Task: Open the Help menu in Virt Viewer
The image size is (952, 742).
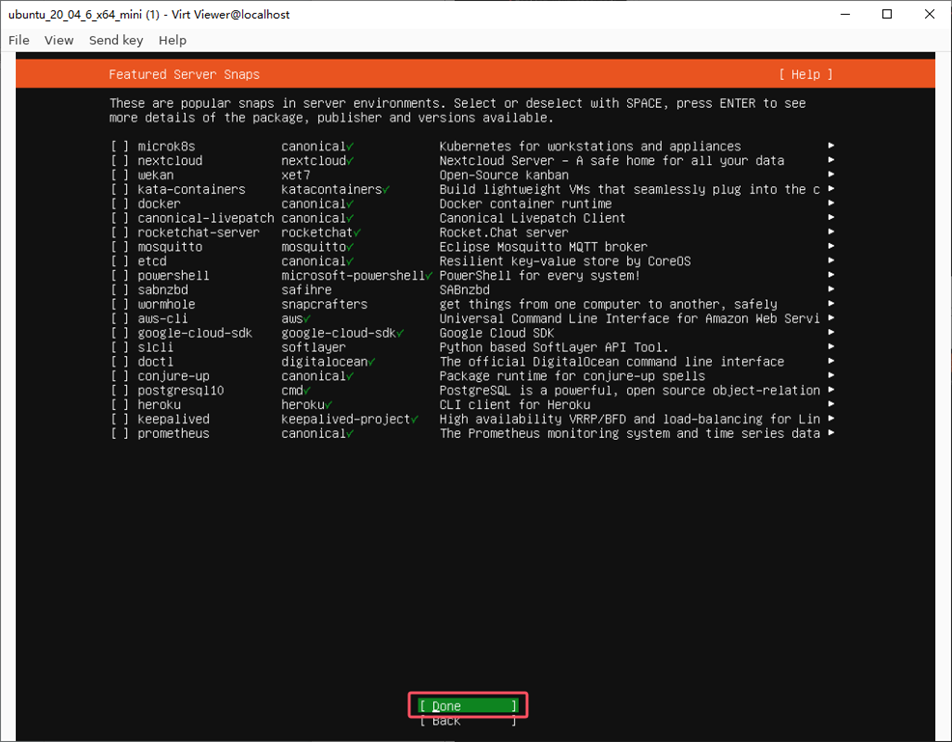Action: [172, 40]
